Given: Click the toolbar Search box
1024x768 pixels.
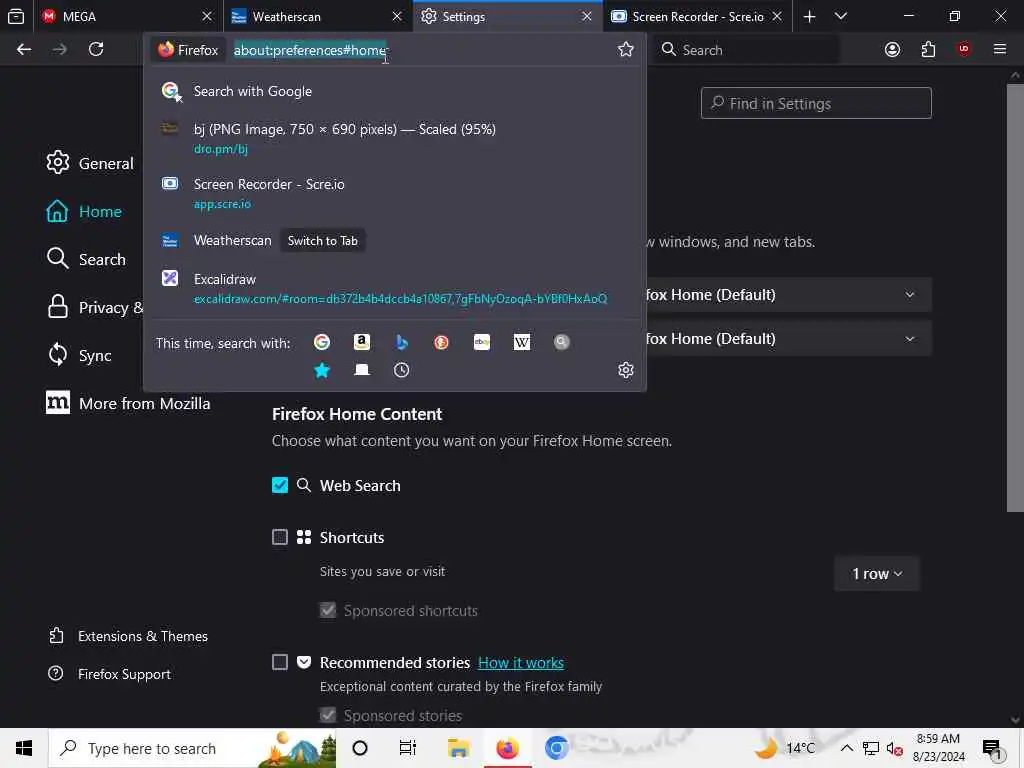Looking at the screenshot, I should (x=746, y=50).
